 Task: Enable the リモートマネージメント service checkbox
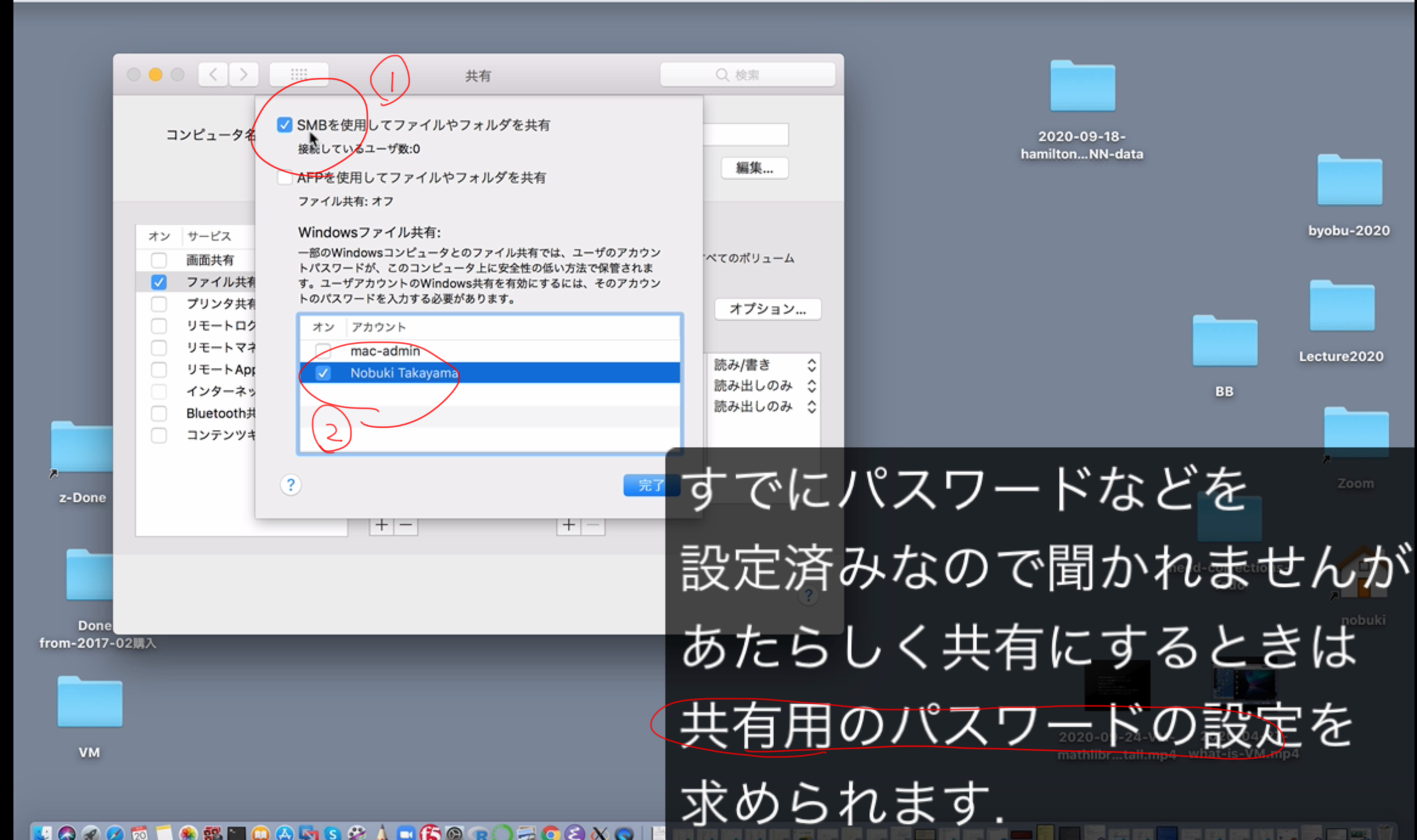pos(159,348)
